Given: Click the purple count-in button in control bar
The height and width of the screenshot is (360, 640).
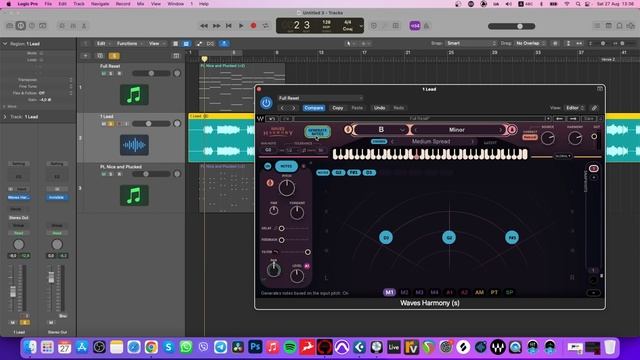Looking at the screenshot, I should pos(415,26).
